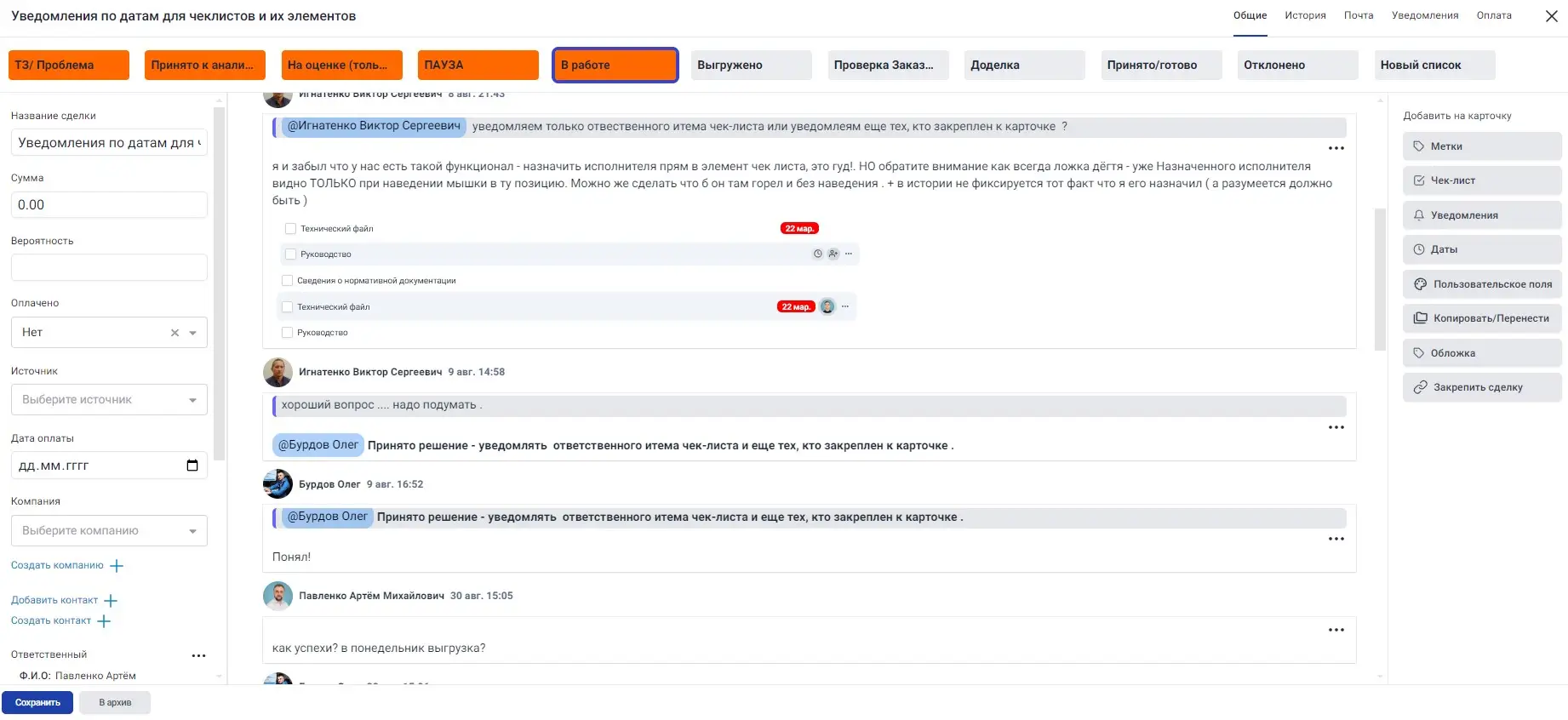Click the comments area vertical scrollbar
This screenshot has height=720, width=1568.
click(x=1380, y=279)
